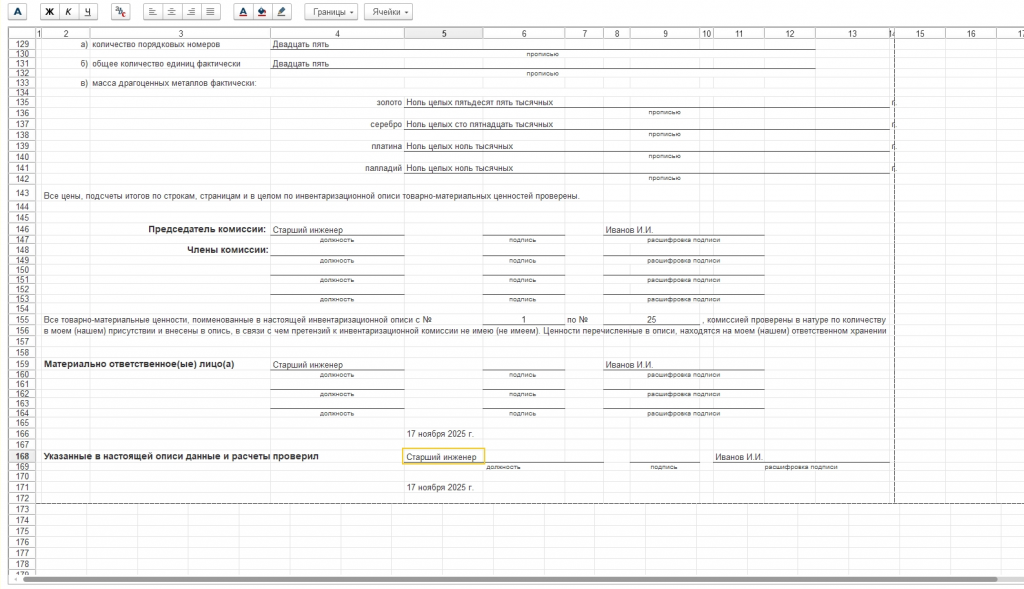Click date '17 ноября 2025 г.' in row 166

(x=440, y=434)
